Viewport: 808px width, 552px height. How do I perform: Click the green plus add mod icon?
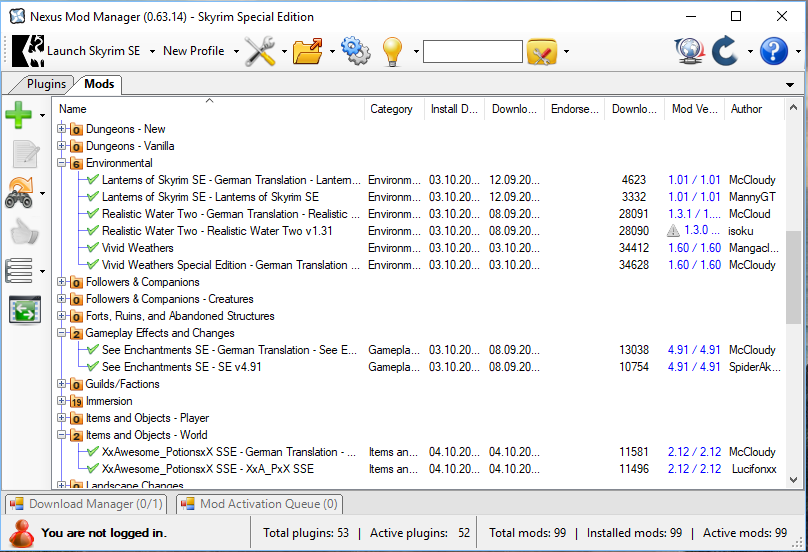click(19, 115)
